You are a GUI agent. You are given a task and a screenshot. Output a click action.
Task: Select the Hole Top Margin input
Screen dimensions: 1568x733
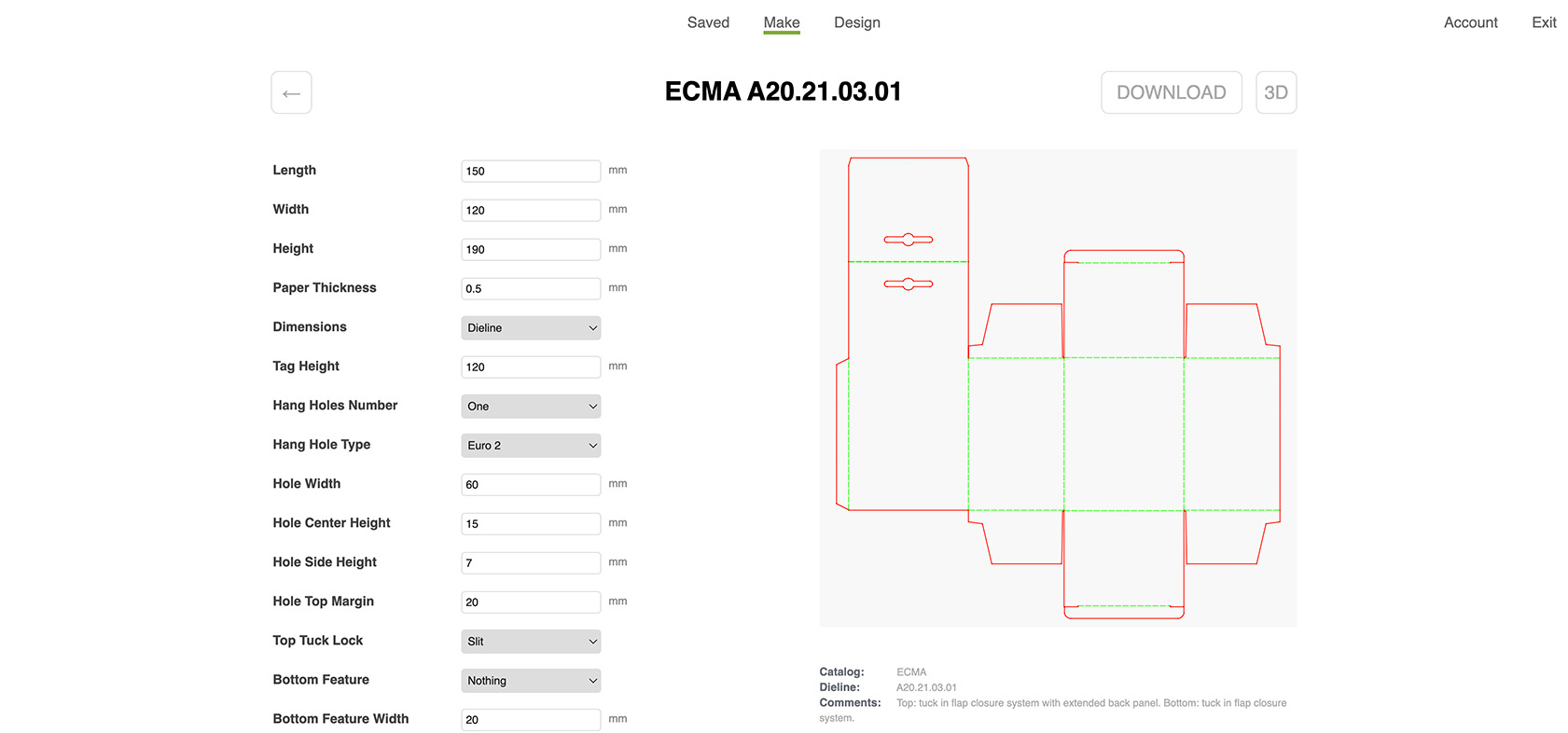[x=530, y=602]
